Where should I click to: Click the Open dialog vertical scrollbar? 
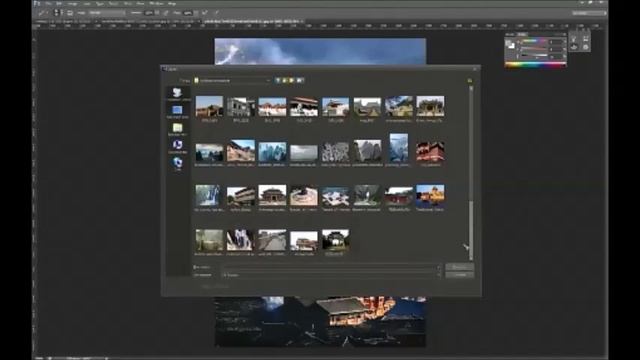(471, 173)
